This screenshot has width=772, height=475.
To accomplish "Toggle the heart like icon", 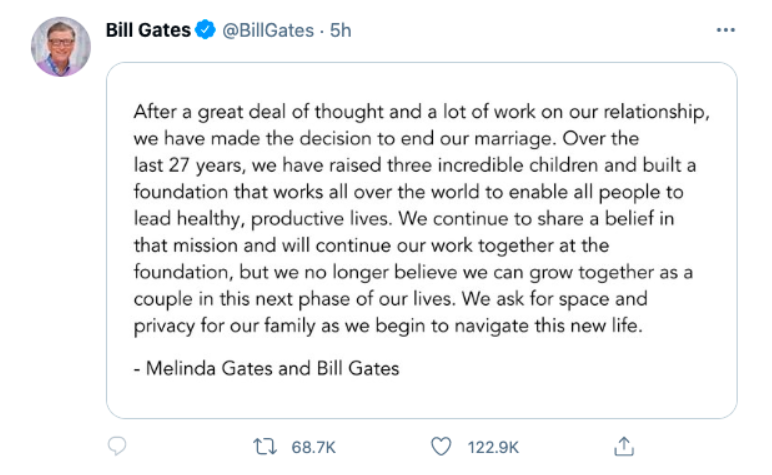I will coord(440,446).
